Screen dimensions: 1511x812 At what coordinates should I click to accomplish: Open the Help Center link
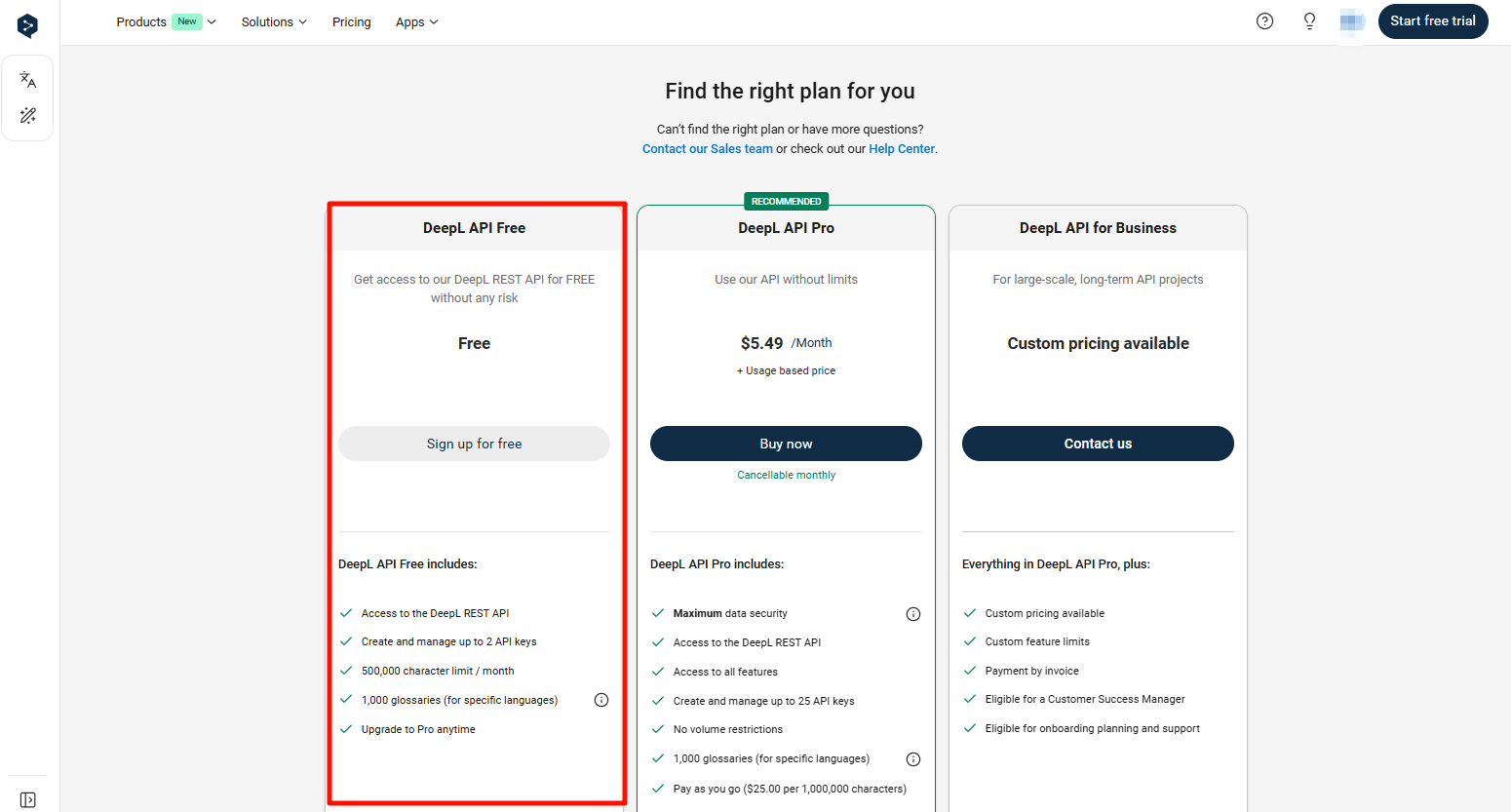pyautogui.click(x=901, y=148)
